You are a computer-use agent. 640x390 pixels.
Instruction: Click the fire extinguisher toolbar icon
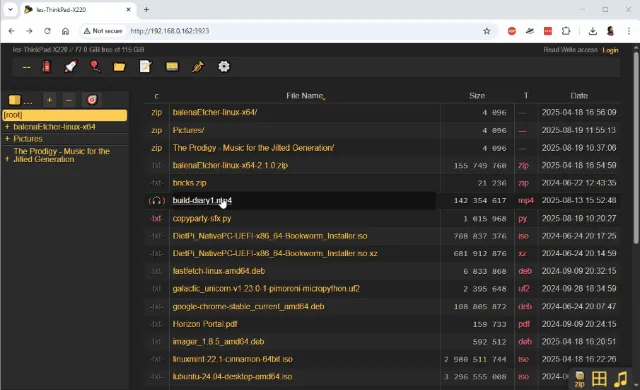(x=47, y=66)
